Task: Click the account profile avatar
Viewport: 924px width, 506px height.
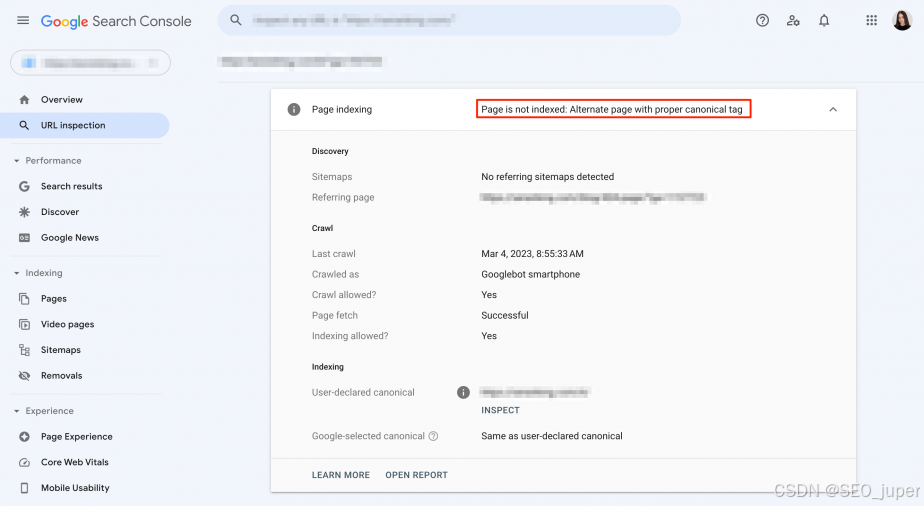Action: [x=902, y=21]
